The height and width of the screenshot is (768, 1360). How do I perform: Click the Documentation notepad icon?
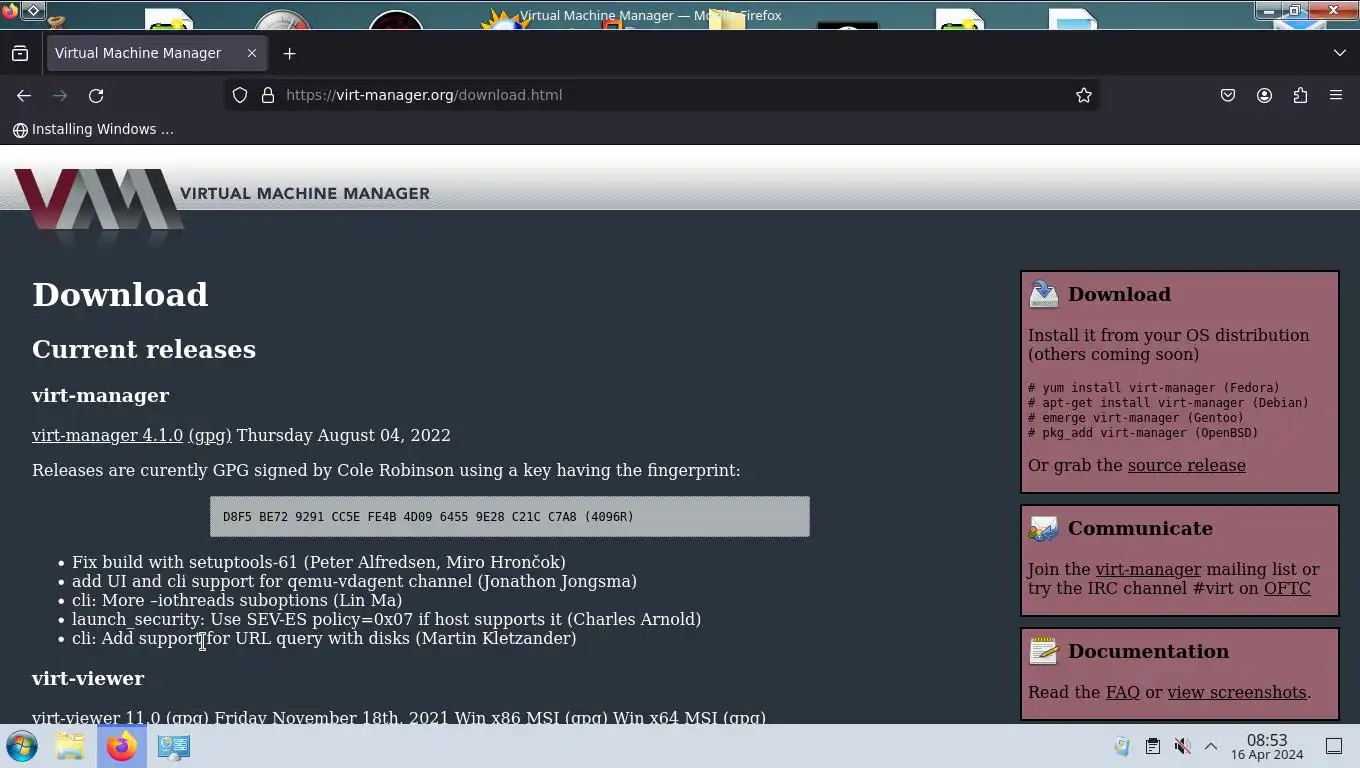click(1044, 651)
